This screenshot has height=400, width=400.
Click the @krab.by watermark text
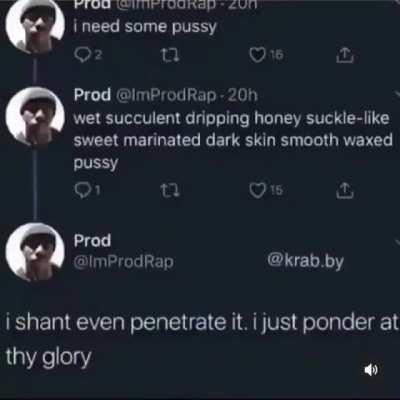pyautogui.click(x=305, y=261)
